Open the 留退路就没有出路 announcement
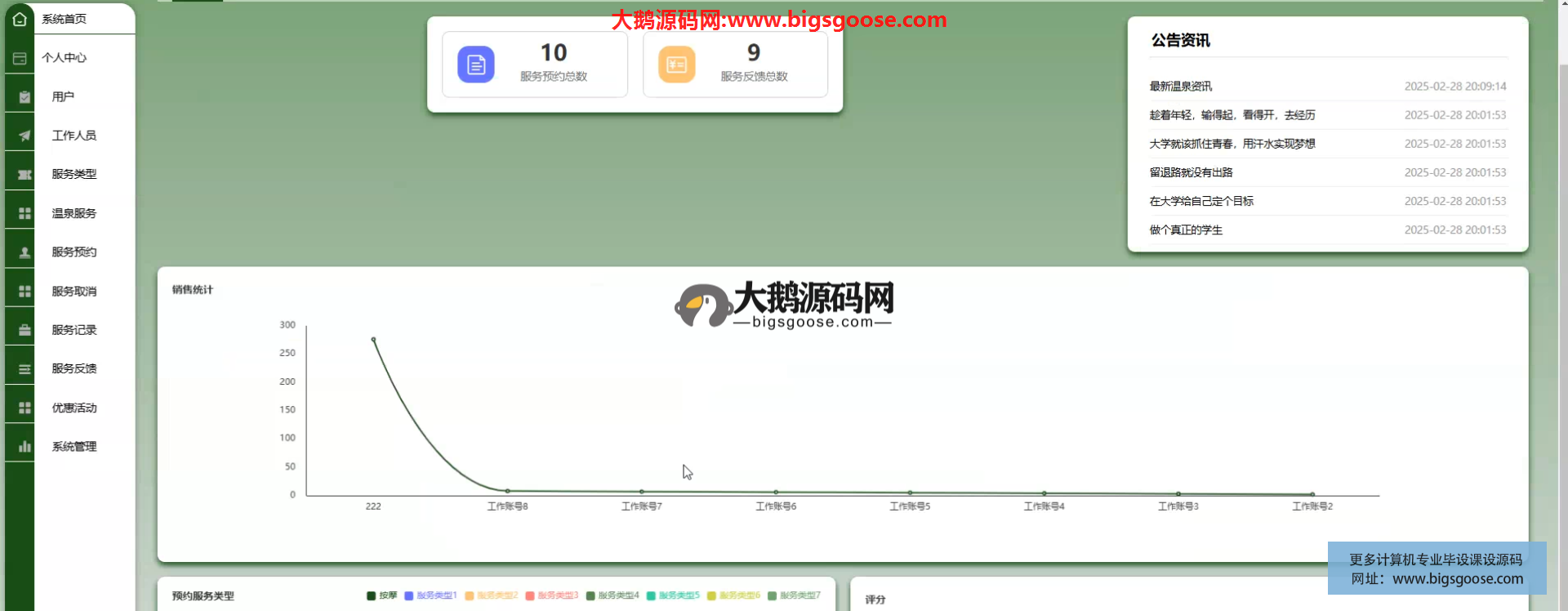Screen dimensions: 1568x611 1191,172
